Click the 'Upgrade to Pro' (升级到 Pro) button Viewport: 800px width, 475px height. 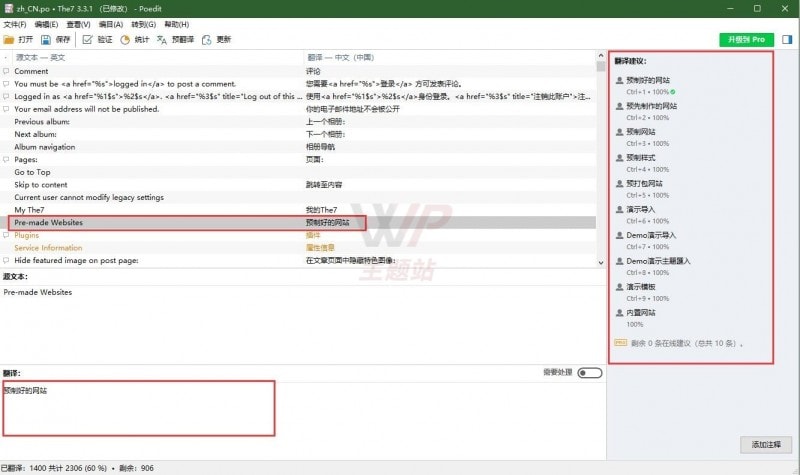tap(746, 40)
